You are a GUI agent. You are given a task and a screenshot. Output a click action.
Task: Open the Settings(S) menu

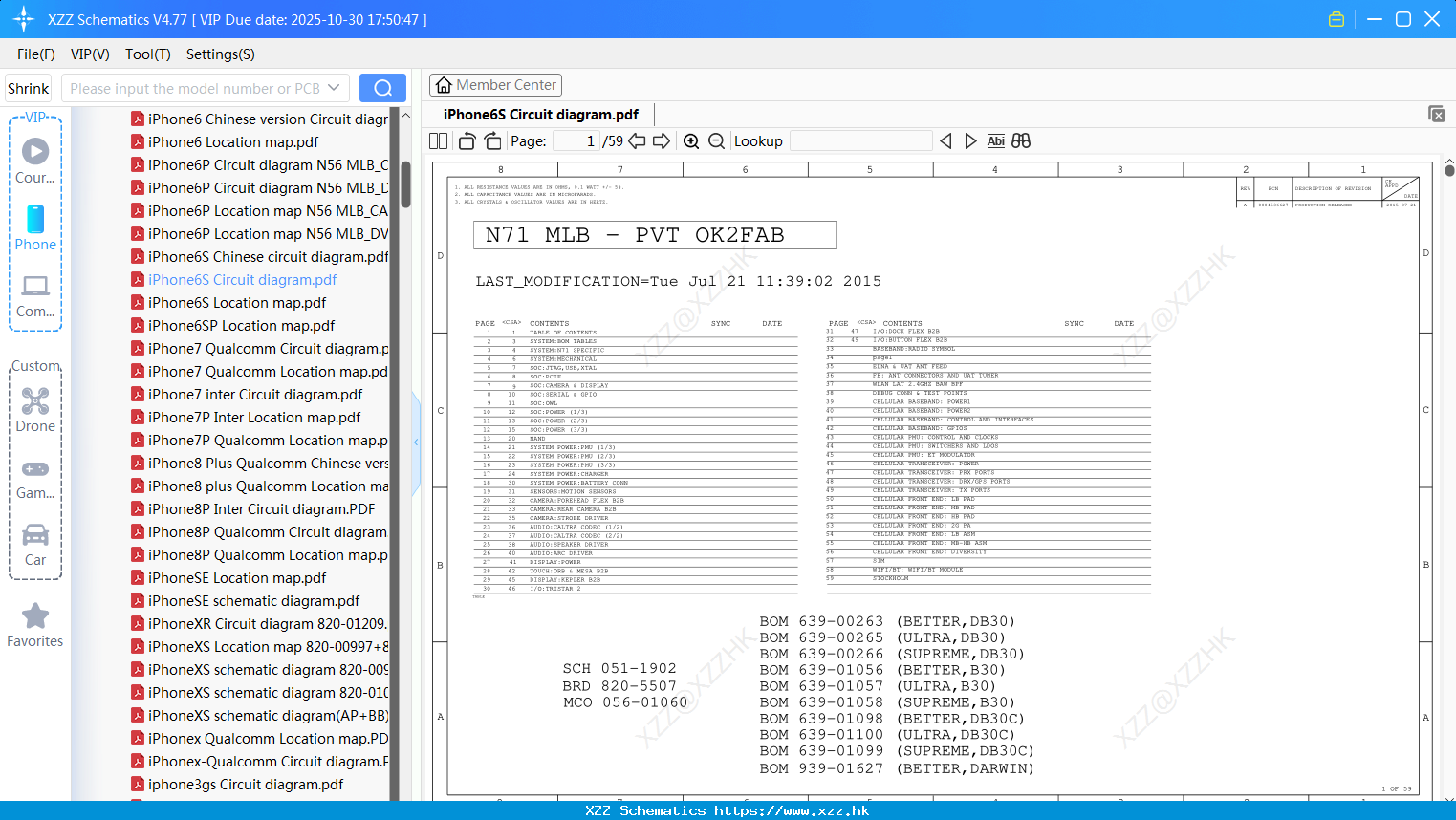[x=221, y=54]
